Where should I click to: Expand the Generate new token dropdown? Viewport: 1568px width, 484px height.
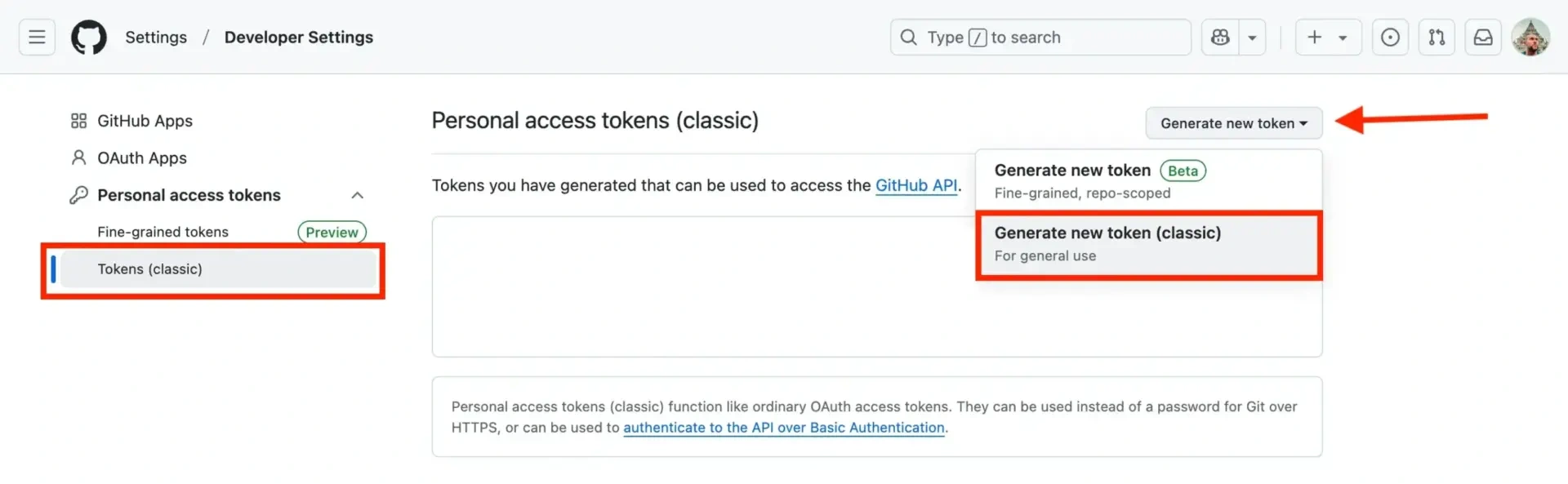tap(1233, 123)
